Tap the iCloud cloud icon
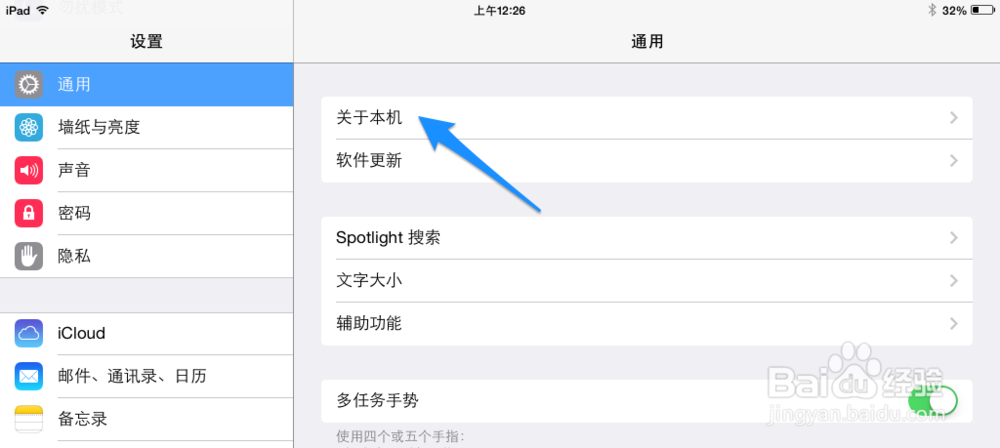Image resolution: width=1000 pixels, height=448 pixels. [x=29, y=333]
